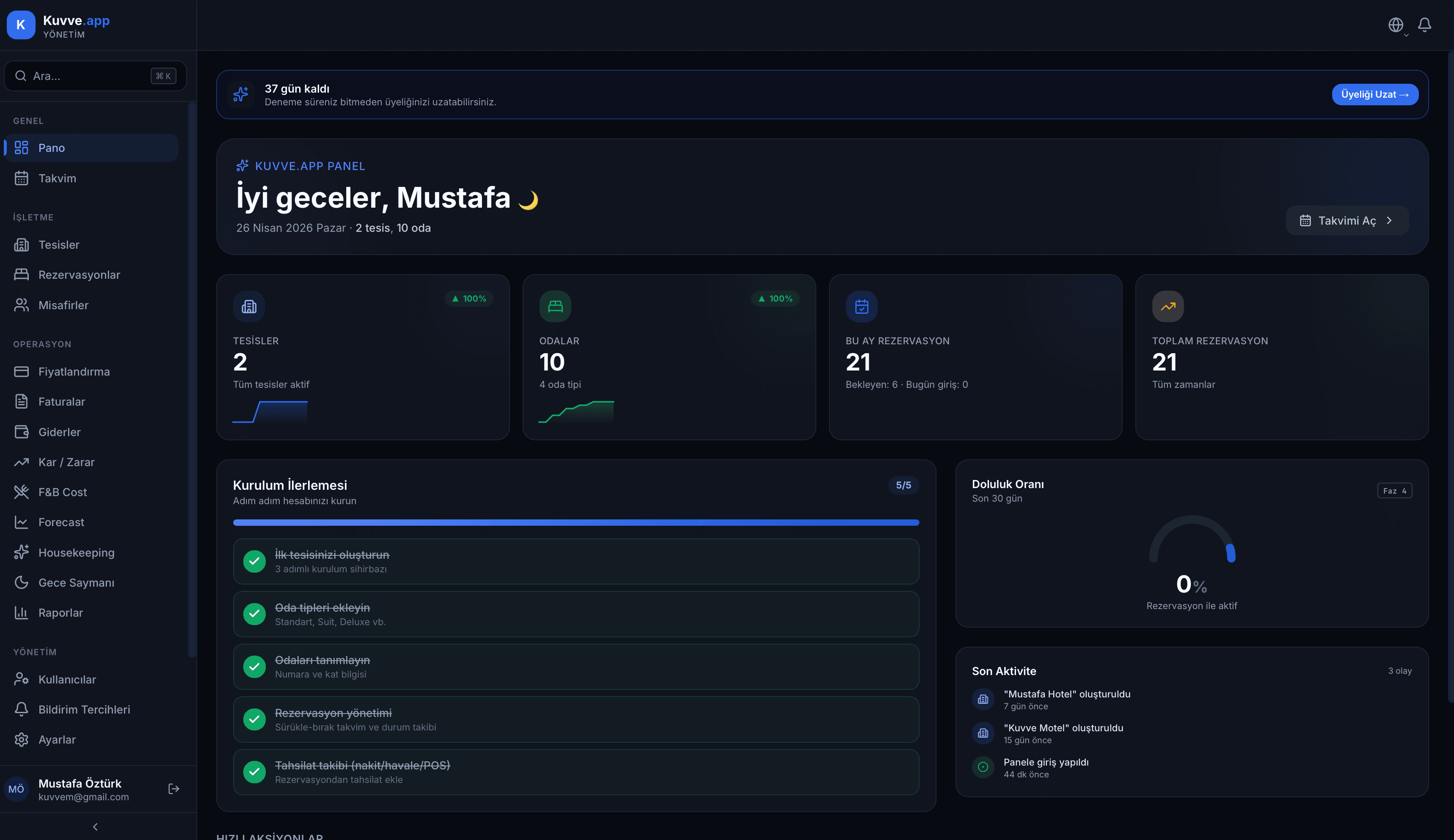The image size is (1454, 840).
Task: Click the page scrollbar at right edge
Action: [x=1451, y=376]
